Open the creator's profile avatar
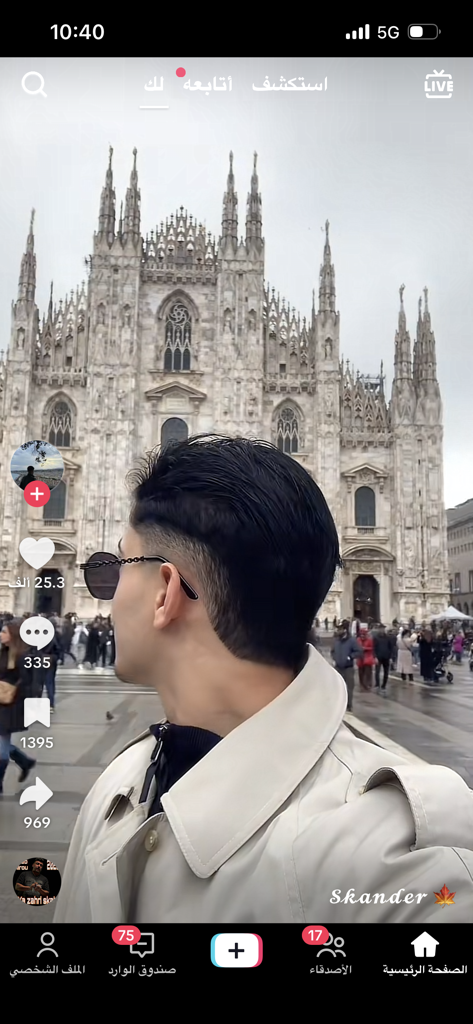 coord(37,466)
